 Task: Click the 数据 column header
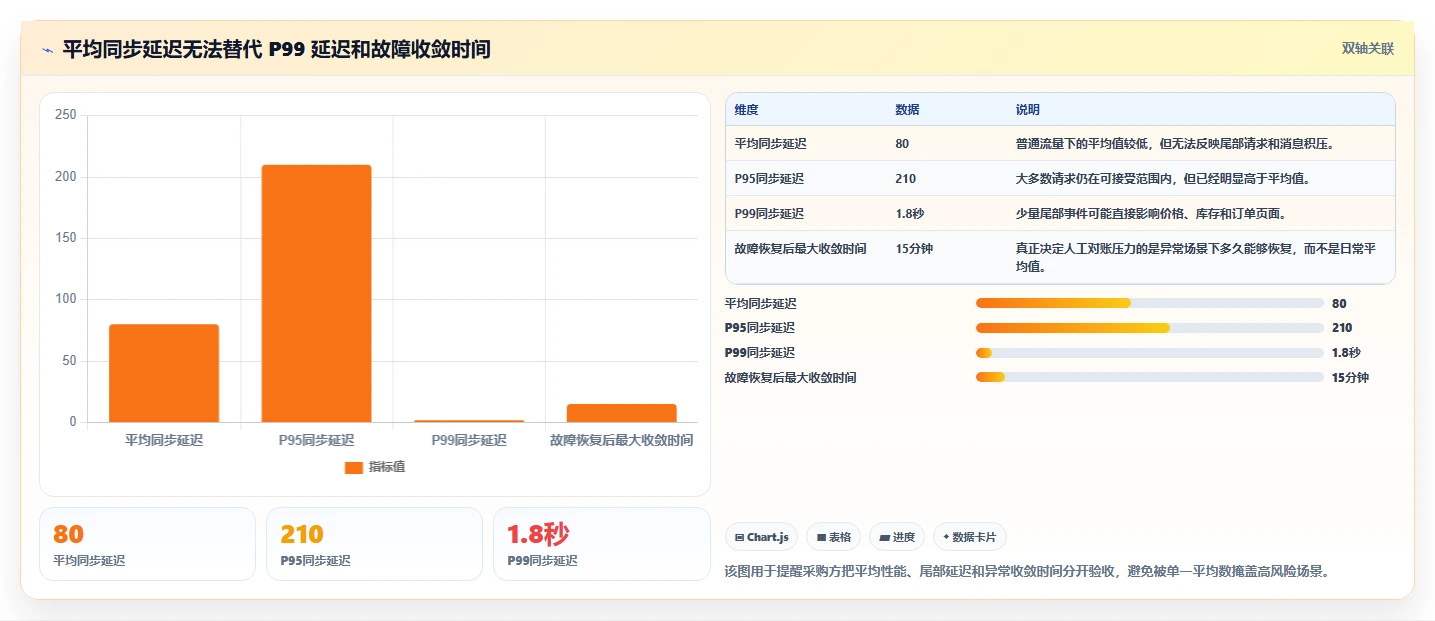coord(907,110)
